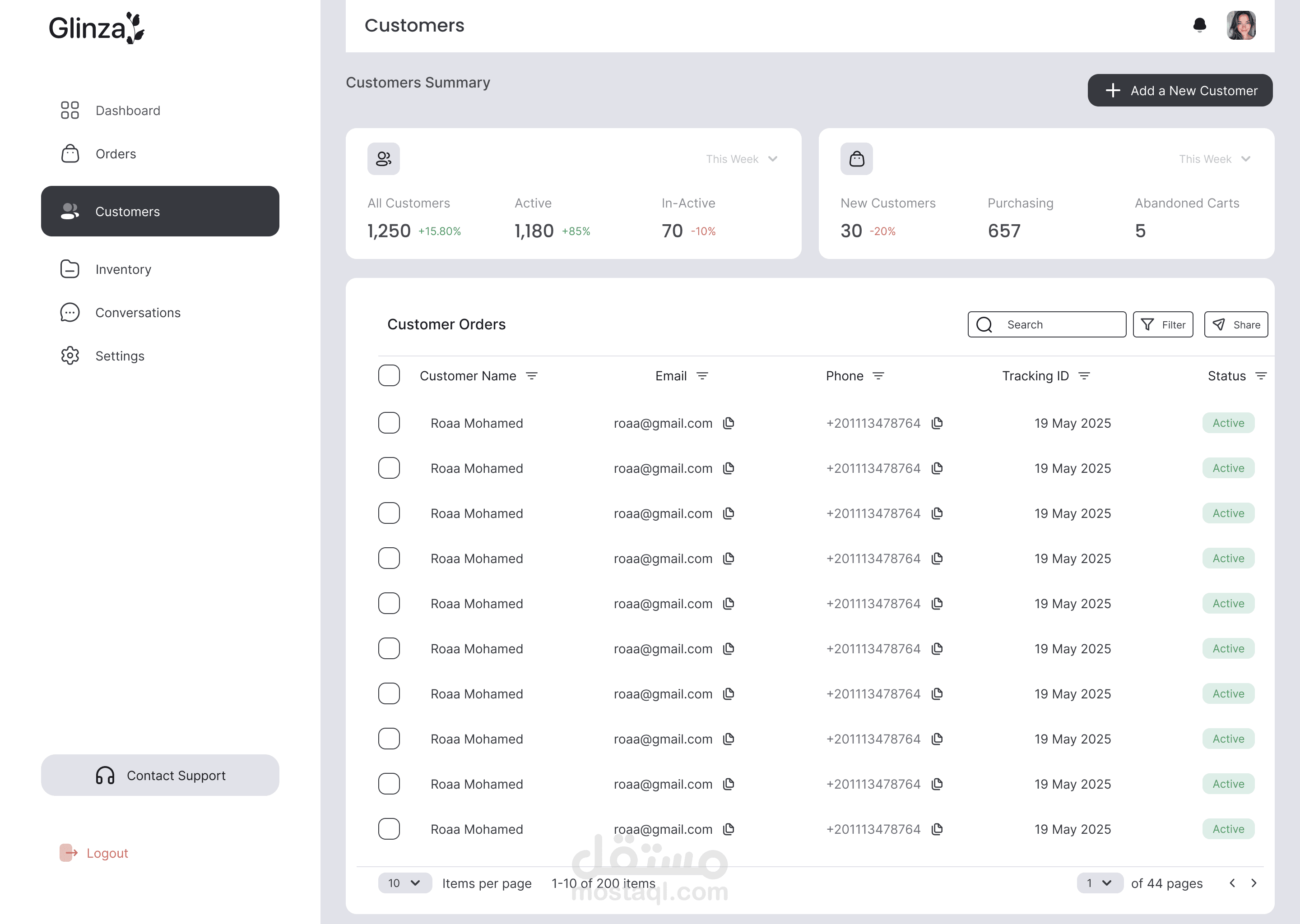Check the fifth customer row checkbox
This screenshot has width=1300, height=924.
pos(389,603)
